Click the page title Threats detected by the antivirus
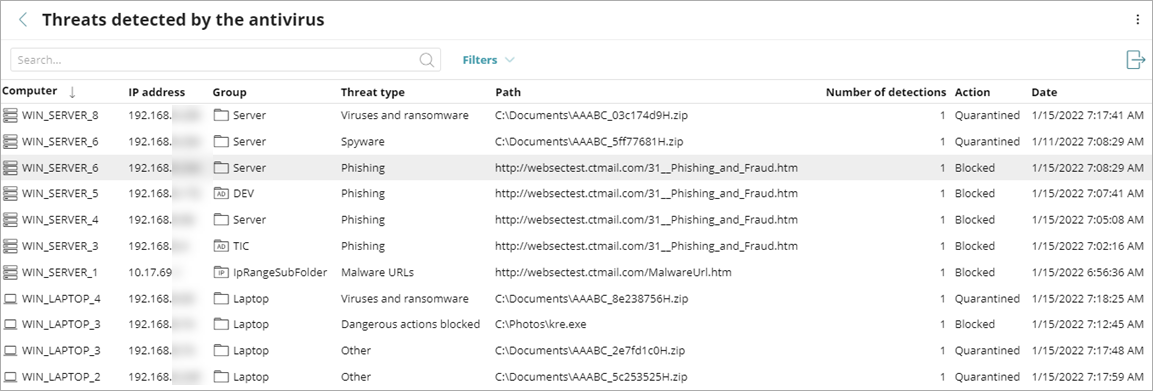The height and width of the screenshot is (391, 1153). point(183,20)
